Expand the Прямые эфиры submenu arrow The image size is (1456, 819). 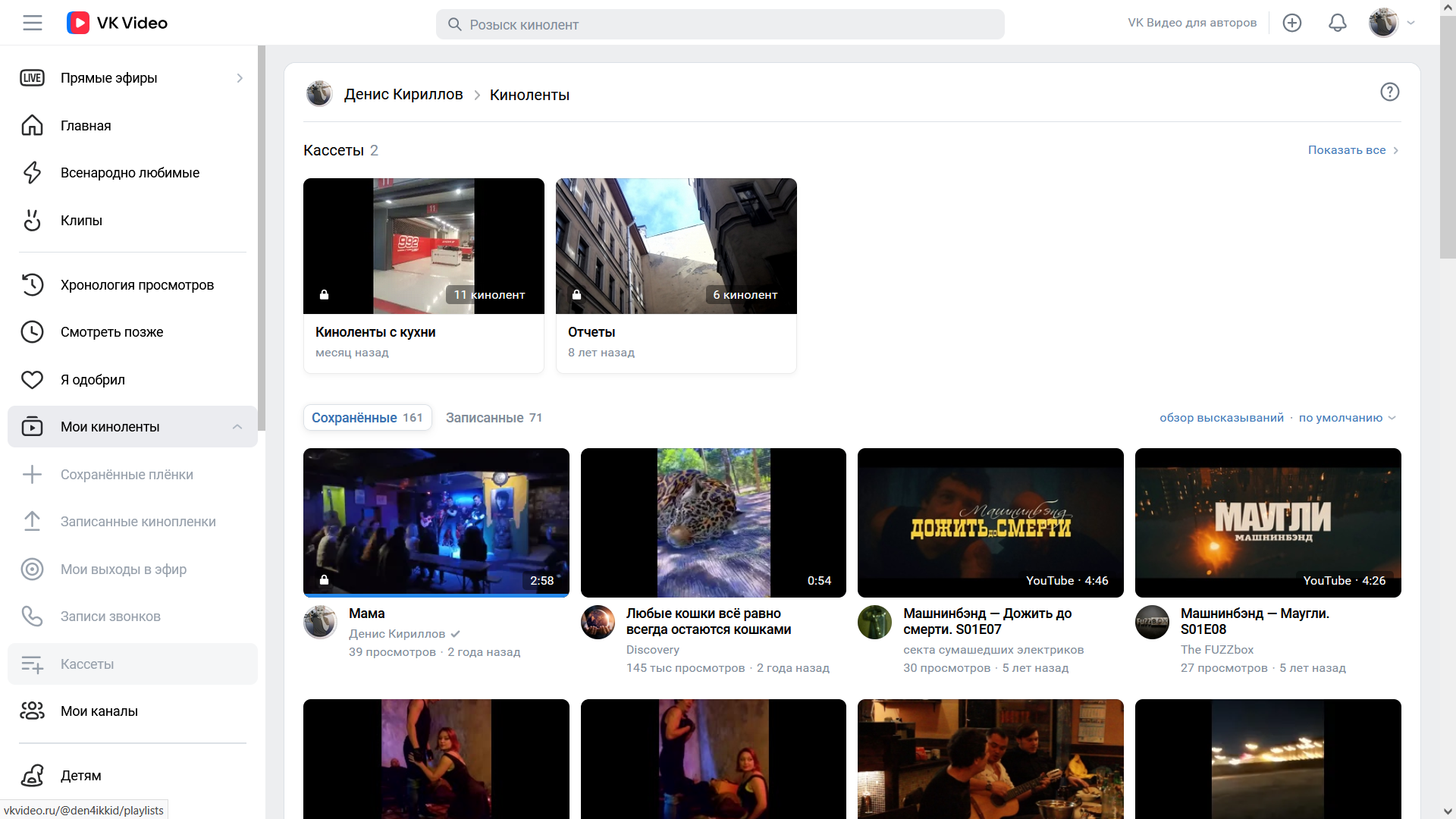pyautogui.click(x=240, y=78)
